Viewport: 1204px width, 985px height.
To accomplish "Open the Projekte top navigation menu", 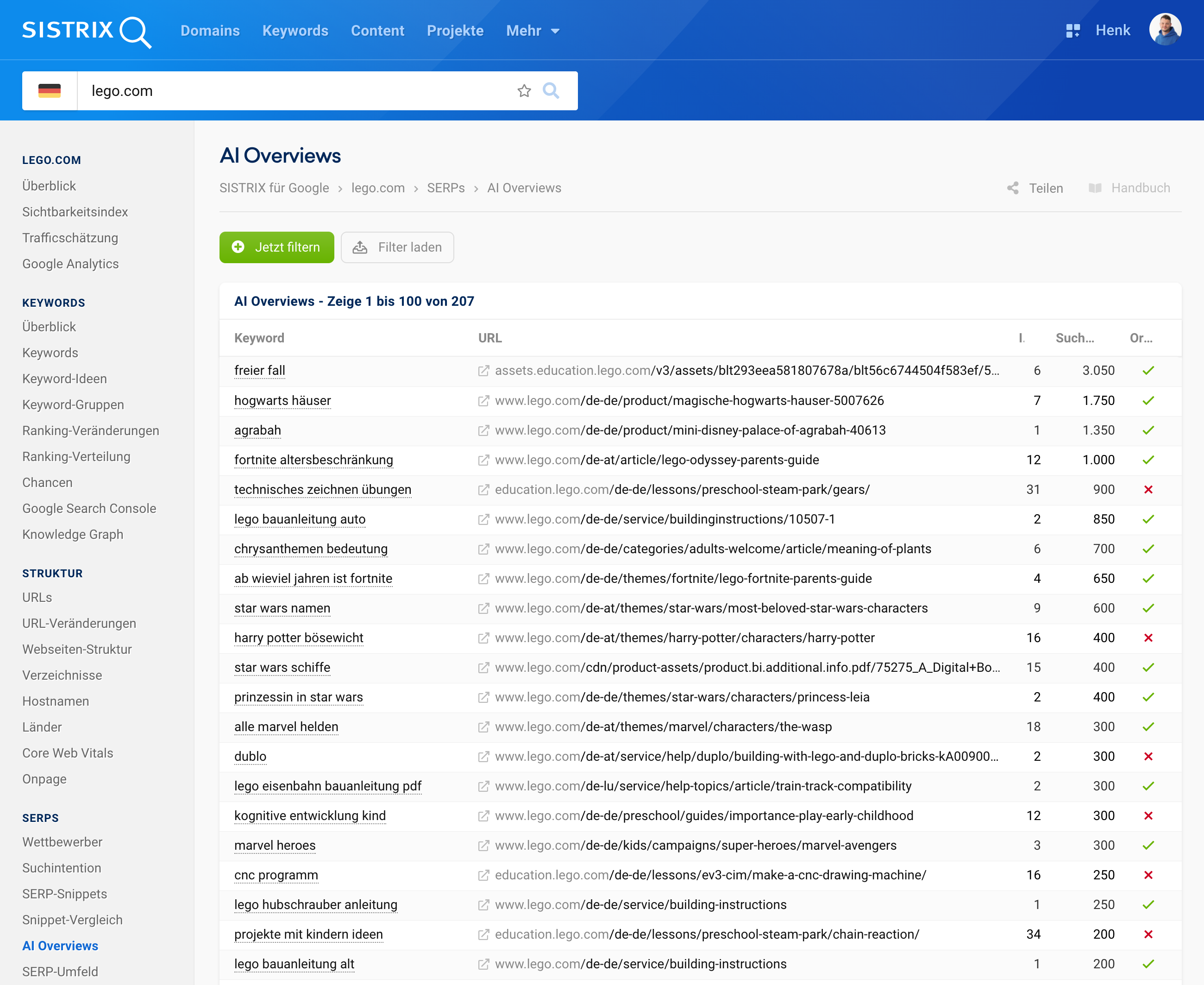I will [x=455, y=31].
